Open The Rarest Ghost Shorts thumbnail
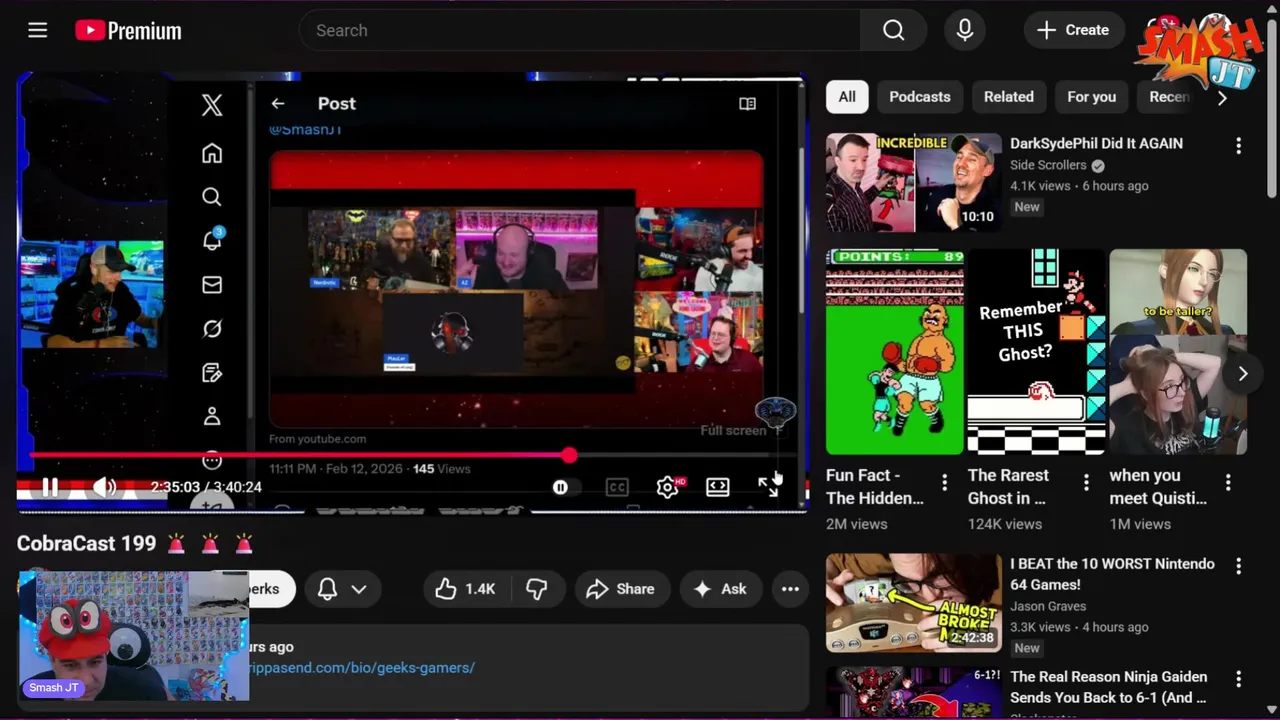 coord(1037,352)
